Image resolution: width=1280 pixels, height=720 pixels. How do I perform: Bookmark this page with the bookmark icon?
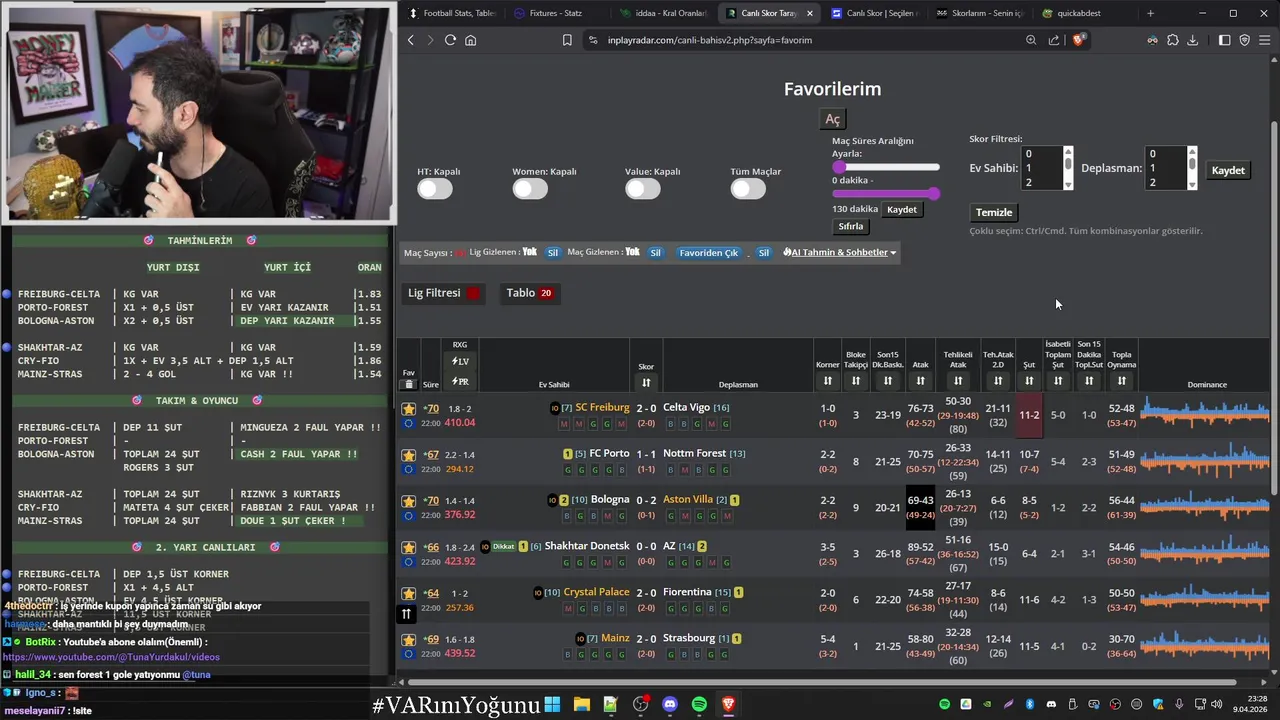[x=567, y=40]
